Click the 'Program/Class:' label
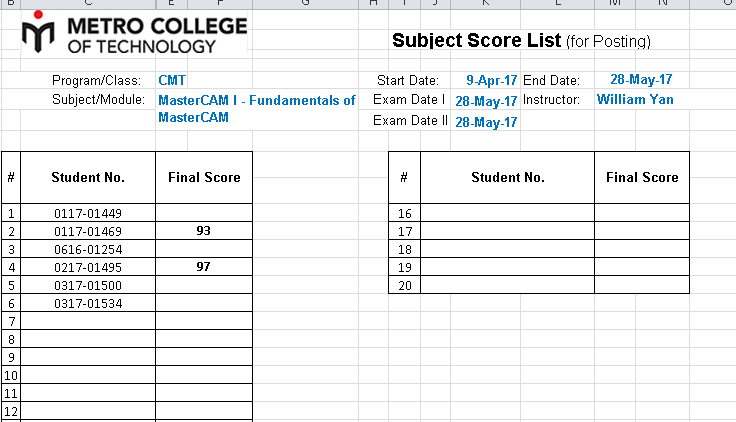The height and width of the screenshot is (422, 736). click(96, 80)
